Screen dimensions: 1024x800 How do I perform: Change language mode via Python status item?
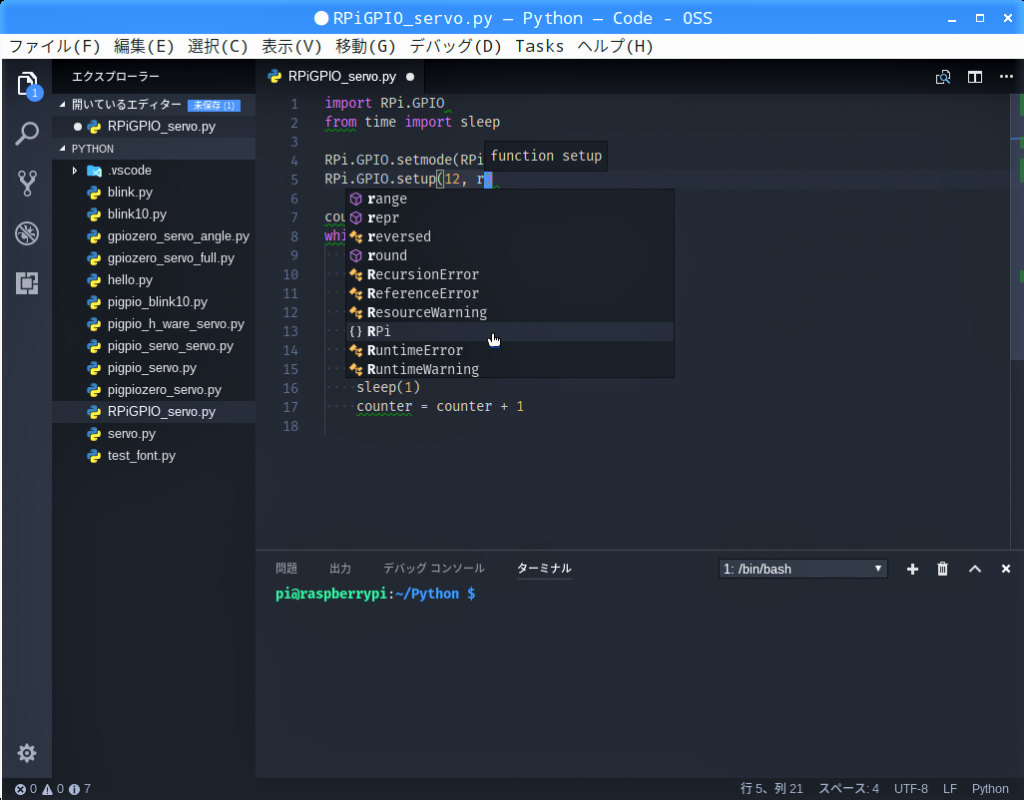pyautogui.click(x=989, y=789)
